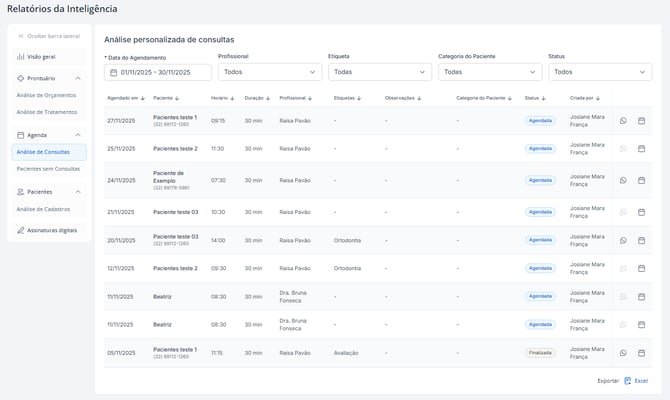
Task: Sort by the 'Agendado em' column arrow
Action: pyautogui.click(x=143, y=98)
